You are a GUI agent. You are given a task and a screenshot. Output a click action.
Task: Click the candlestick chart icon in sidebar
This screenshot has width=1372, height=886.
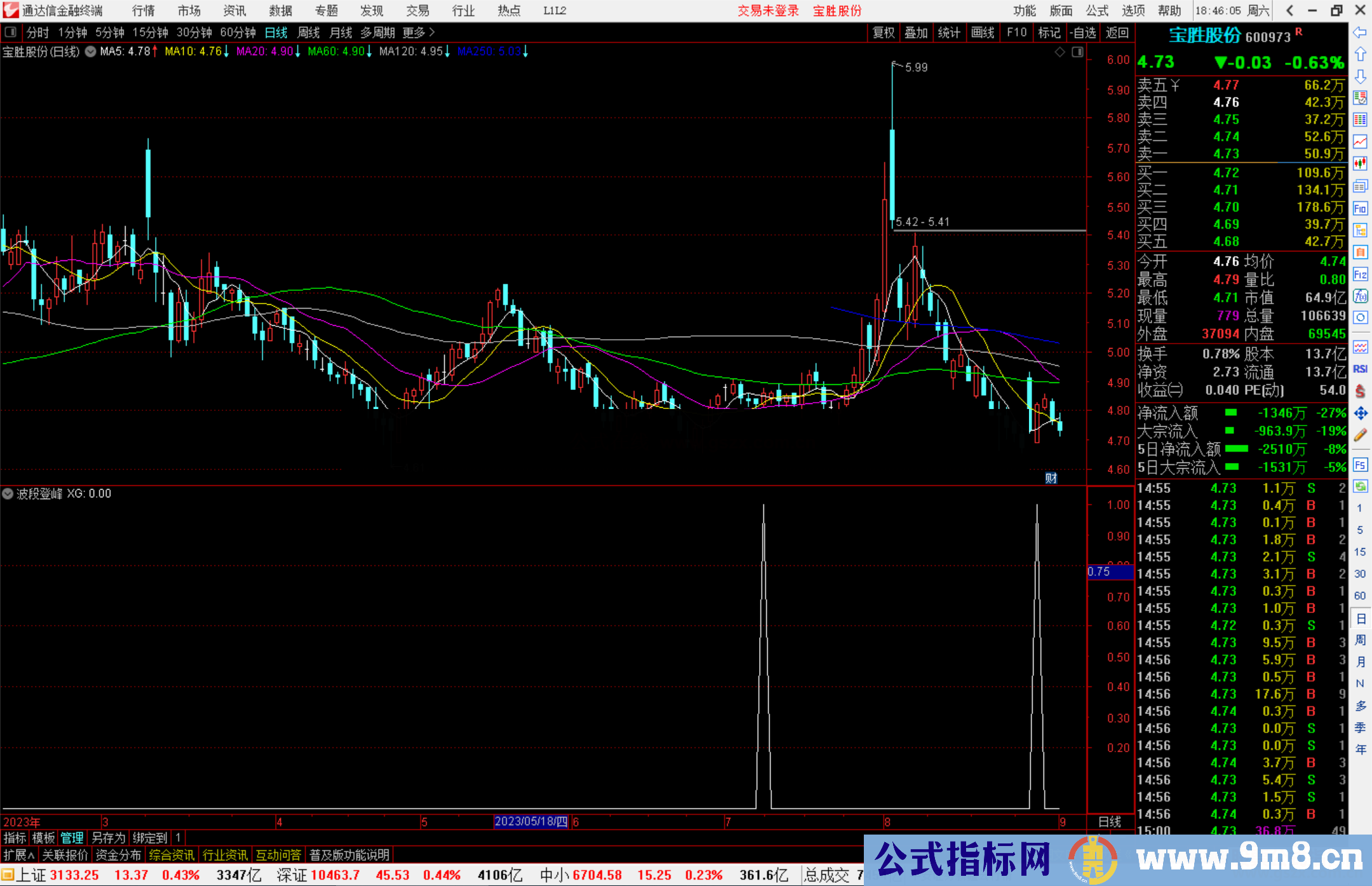click(x=1360, y=164)
